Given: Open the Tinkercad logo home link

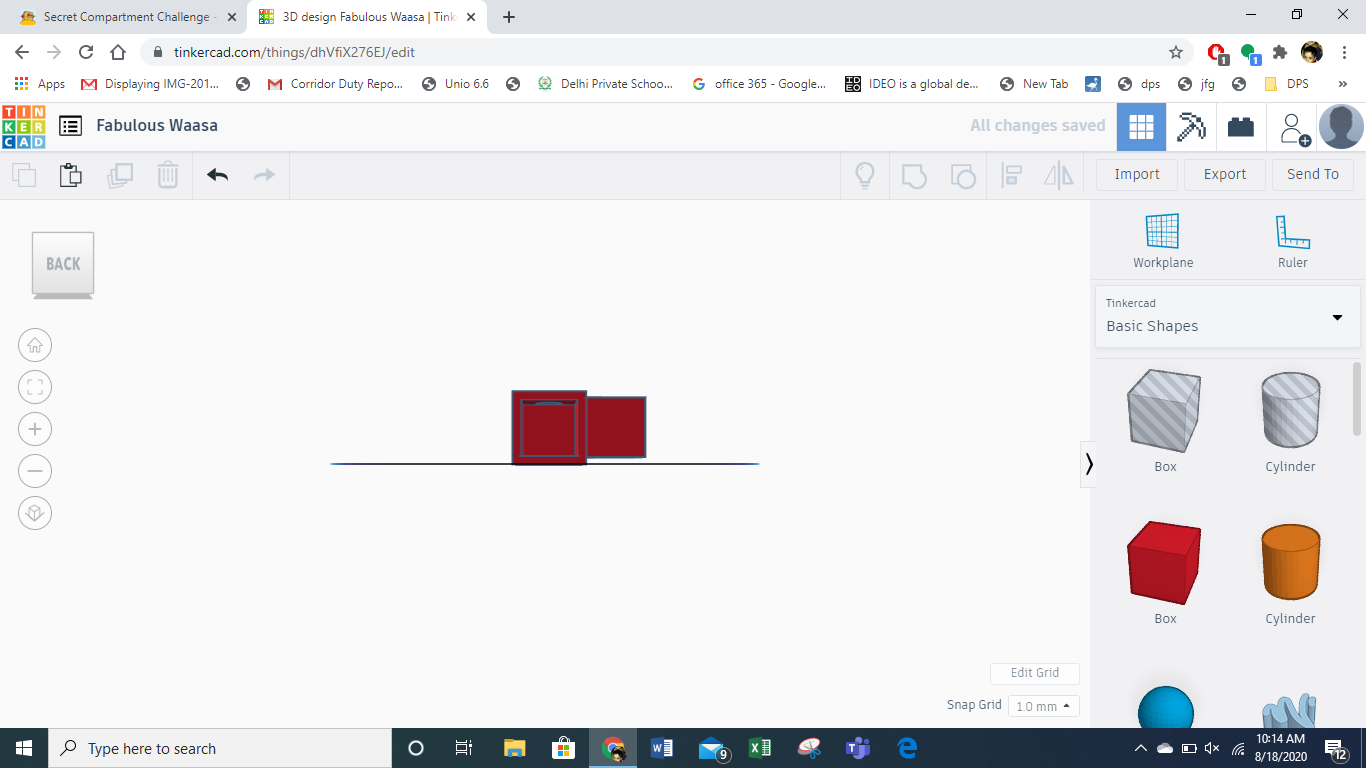Looking at the screenshot, I should coord(23,126).
